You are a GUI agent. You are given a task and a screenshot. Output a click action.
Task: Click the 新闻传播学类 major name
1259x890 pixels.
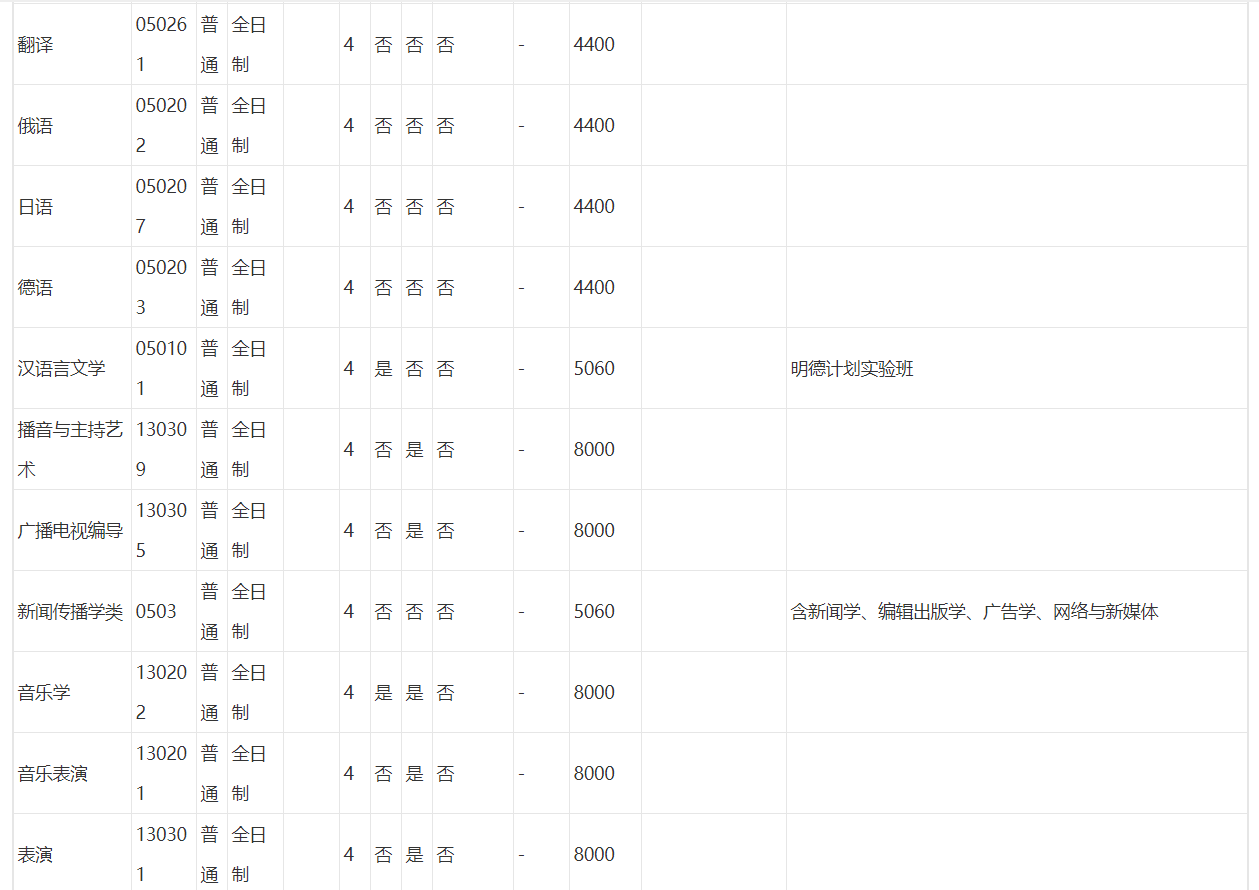click(x=70, y=612)
